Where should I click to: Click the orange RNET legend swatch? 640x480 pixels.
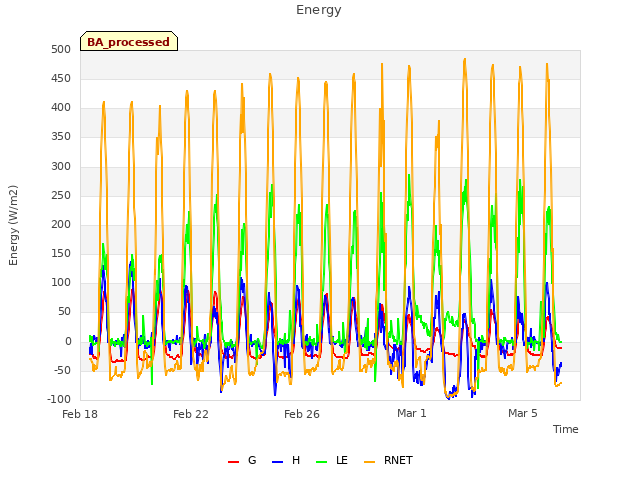369,462
